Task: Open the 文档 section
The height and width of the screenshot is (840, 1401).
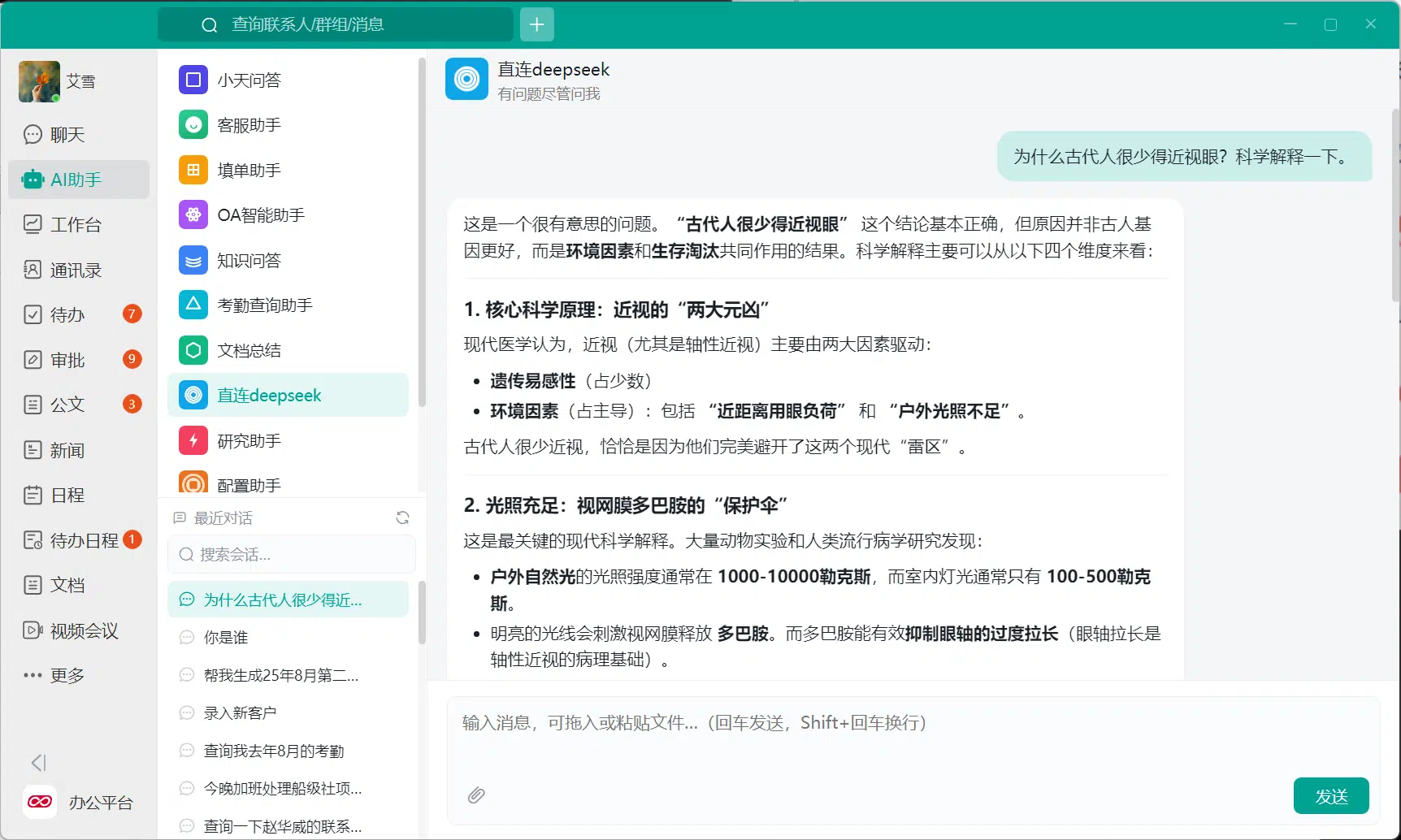Action: 79,585
